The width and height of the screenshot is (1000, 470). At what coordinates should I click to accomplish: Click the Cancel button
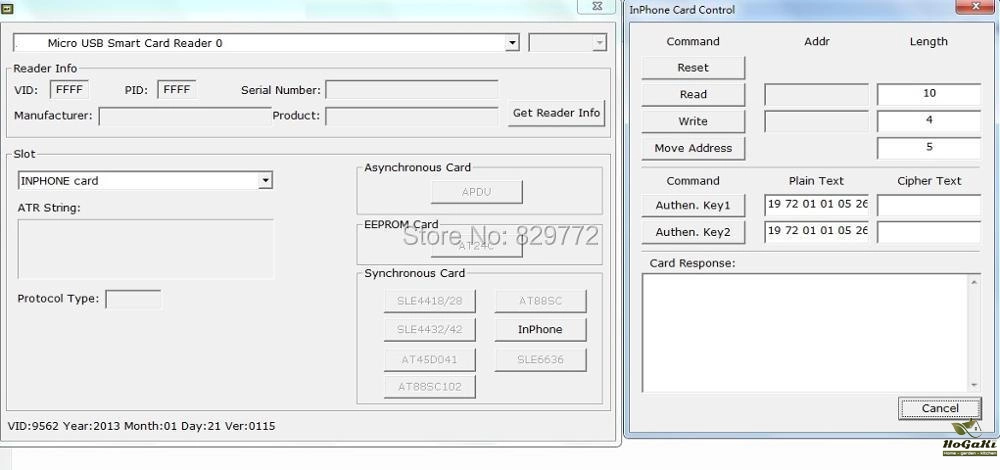[939, 408]
